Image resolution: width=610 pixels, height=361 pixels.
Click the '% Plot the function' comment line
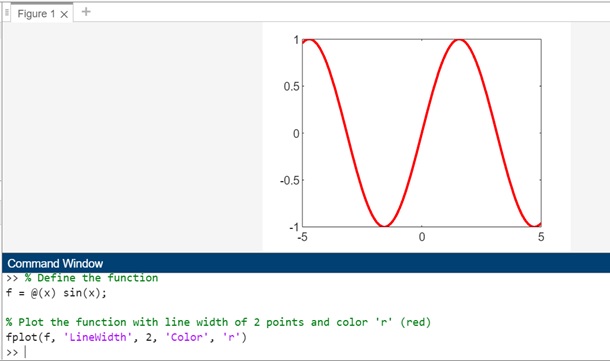click(218, 322)
